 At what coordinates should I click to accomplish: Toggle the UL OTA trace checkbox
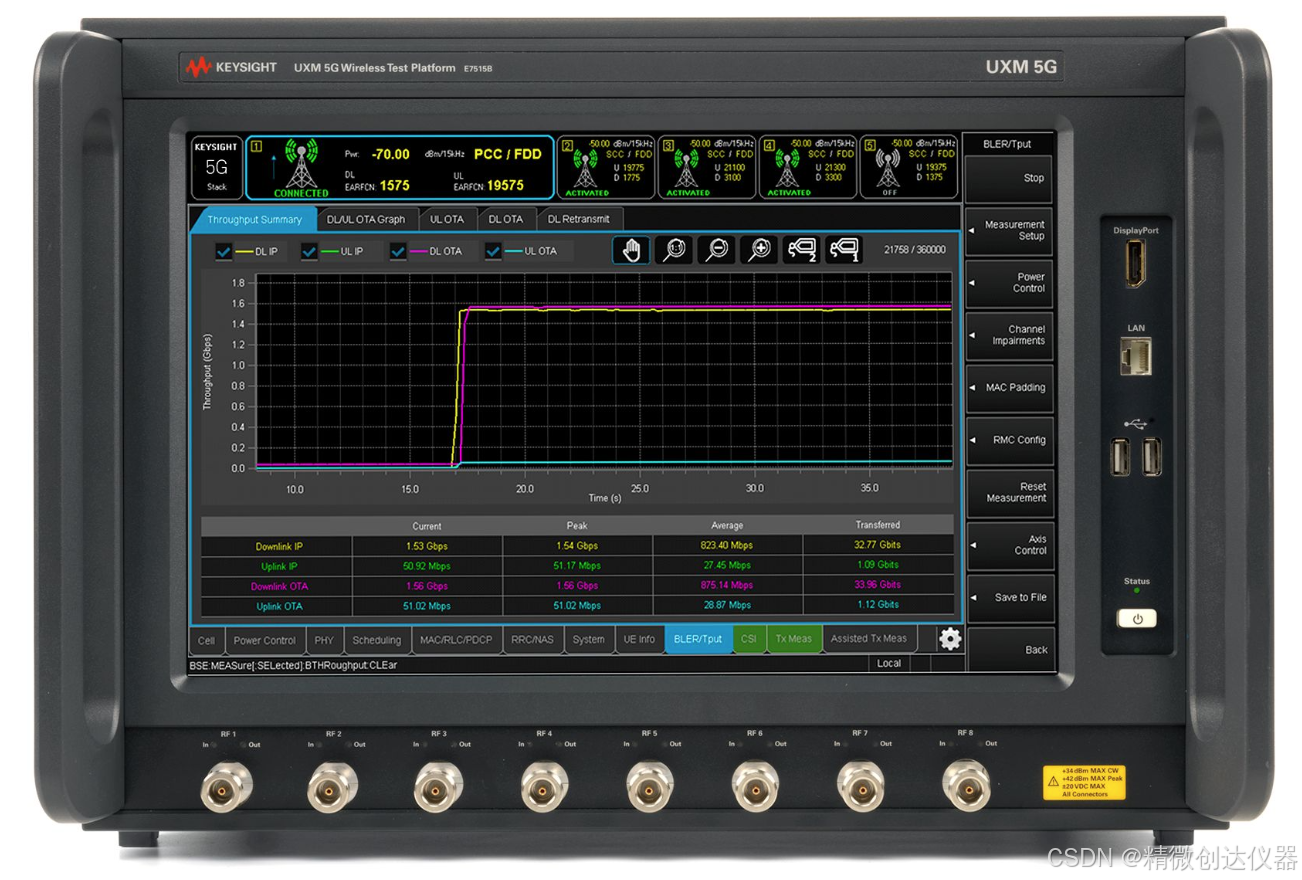pos(493,251)
